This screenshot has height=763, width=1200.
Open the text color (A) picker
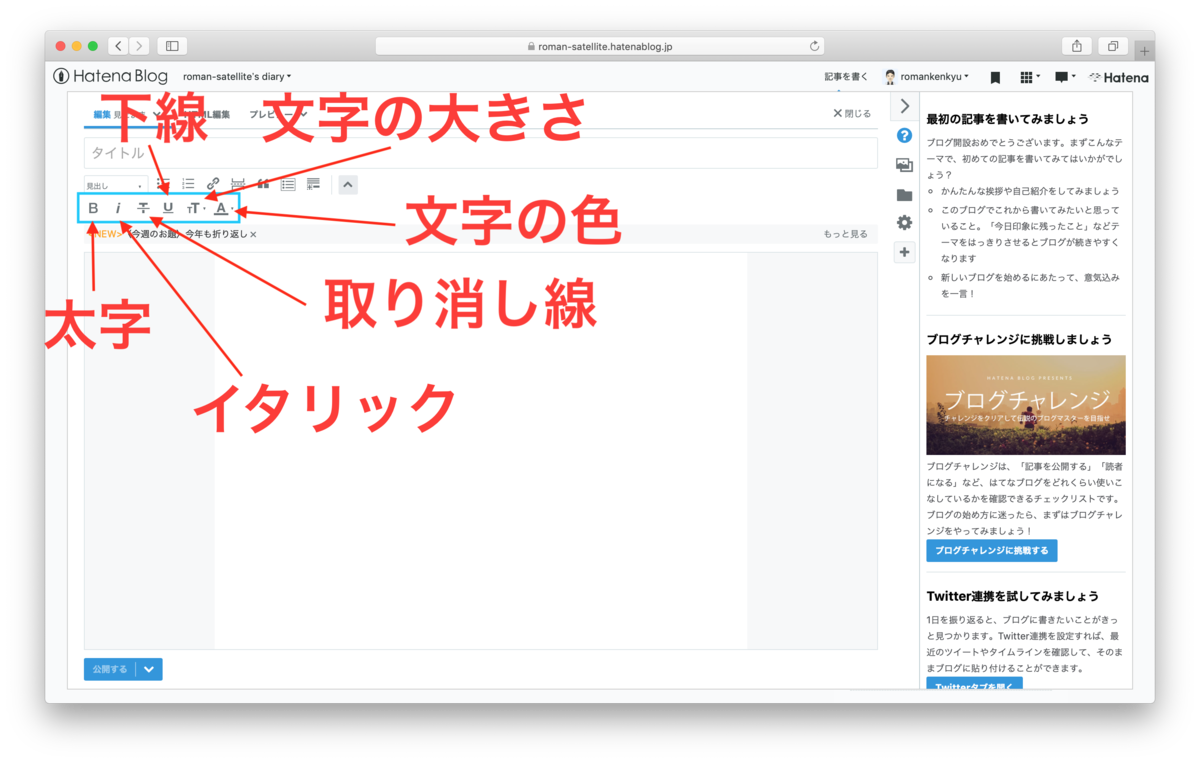point(223,208)
